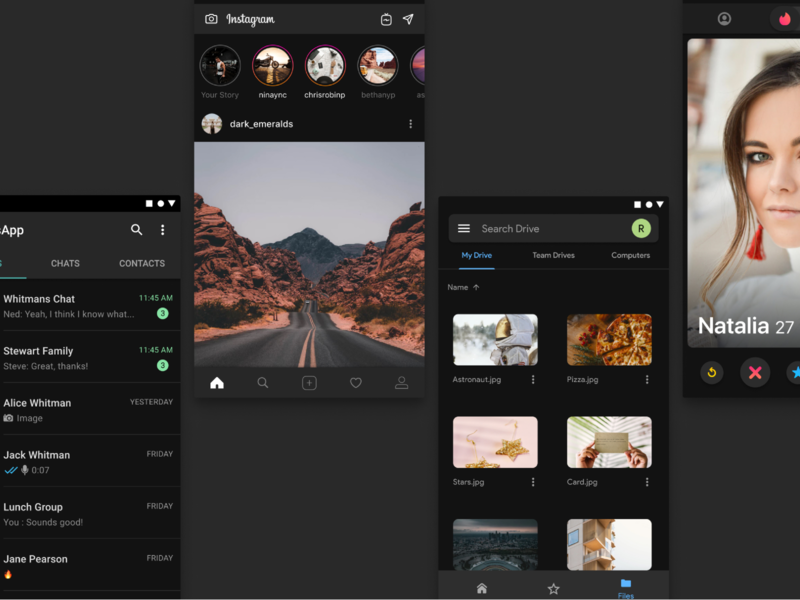
Task: Open the Stars.jpg thumbnail
Action: pos(495,442)
